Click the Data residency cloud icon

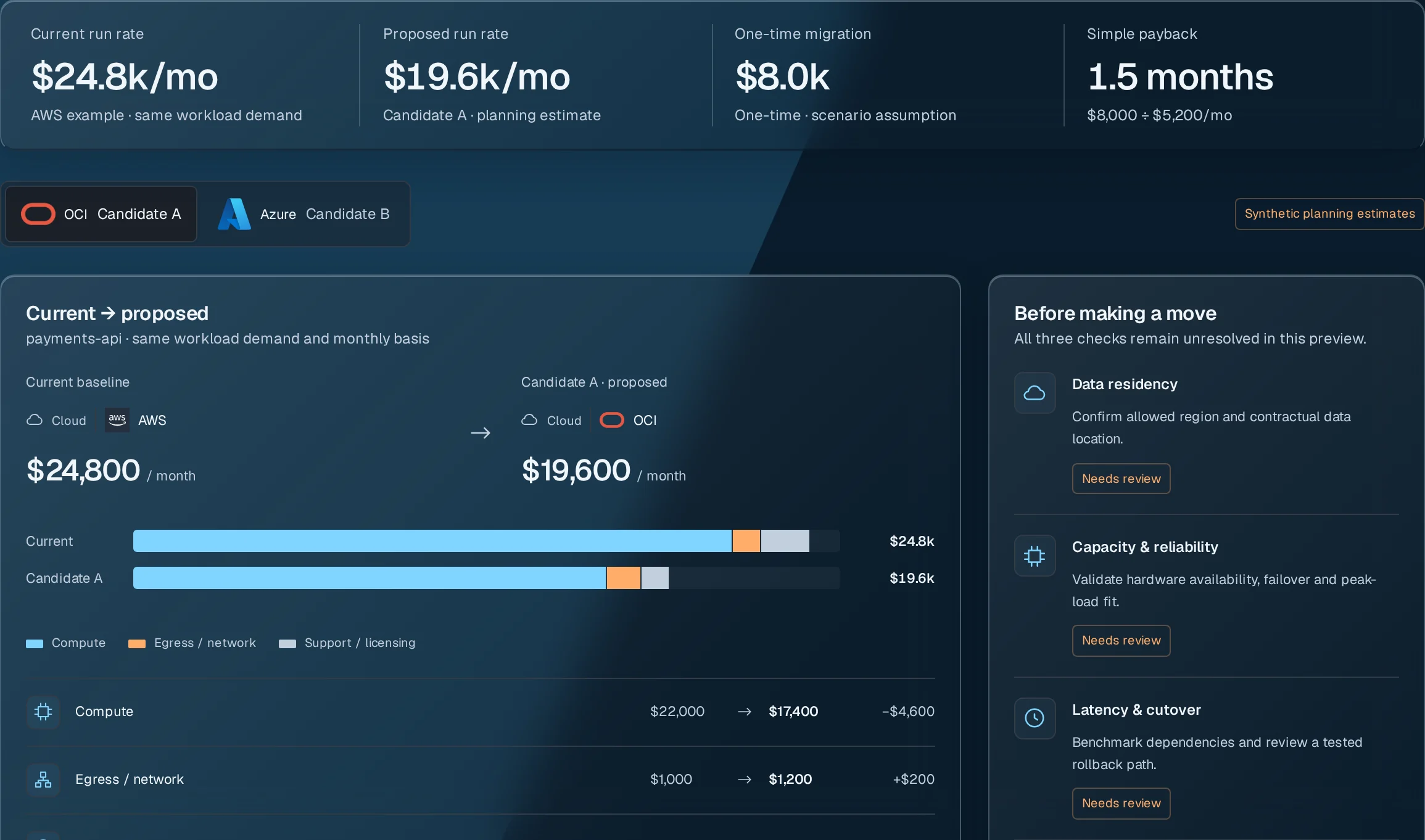pyautogui.click(x=1035, y=393)
